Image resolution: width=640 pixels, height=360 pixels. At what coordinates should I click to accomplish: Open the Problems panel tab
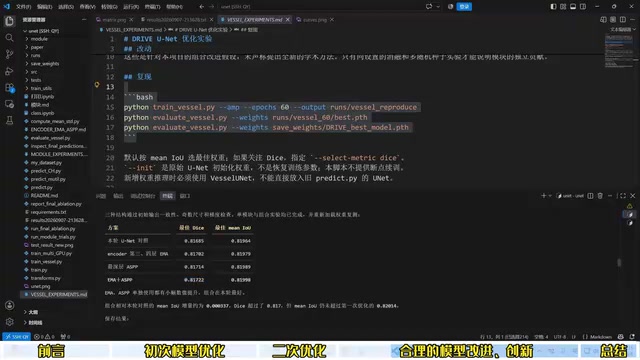101,196
